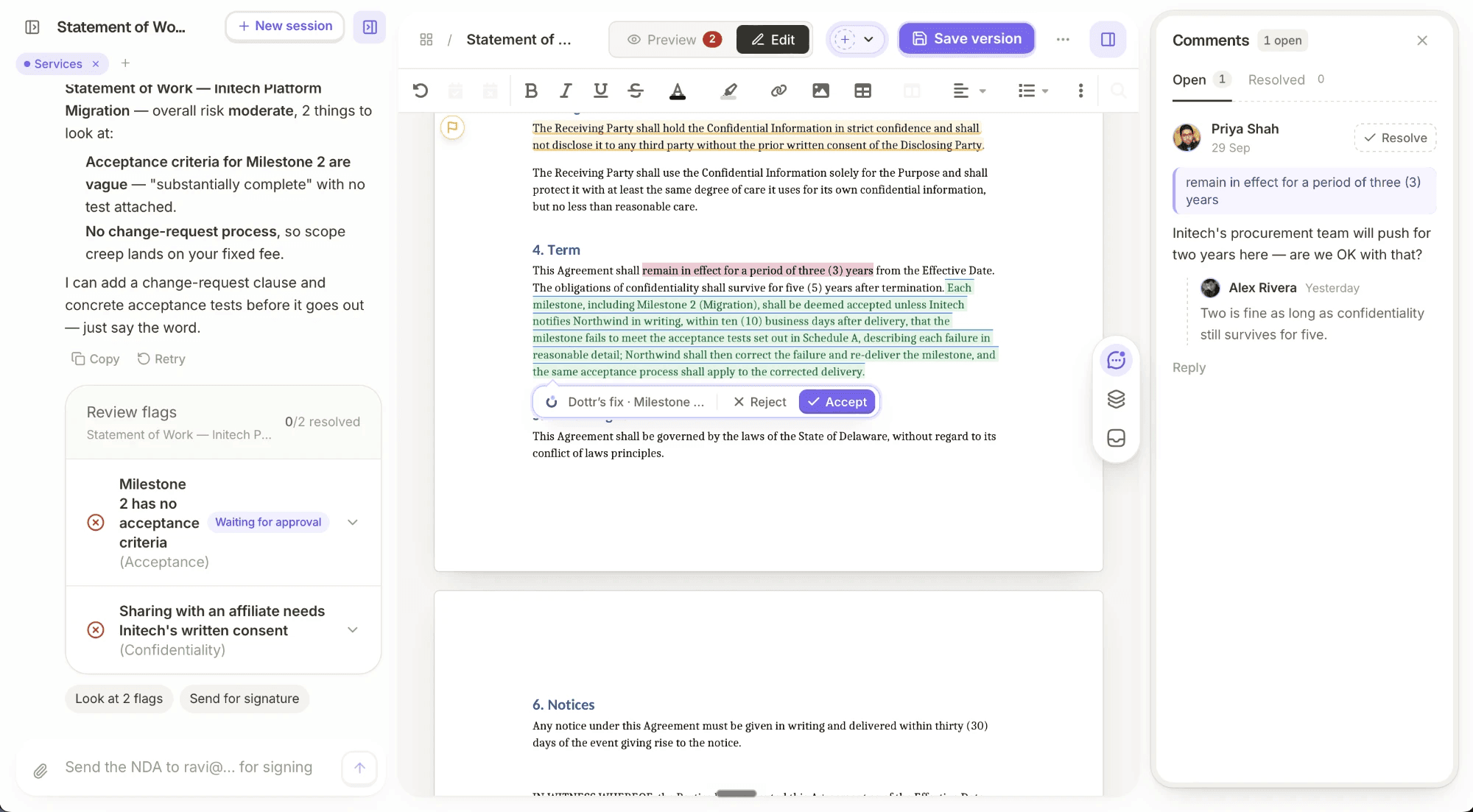Click Reply under the comment thread

(x=1189, y=367)
